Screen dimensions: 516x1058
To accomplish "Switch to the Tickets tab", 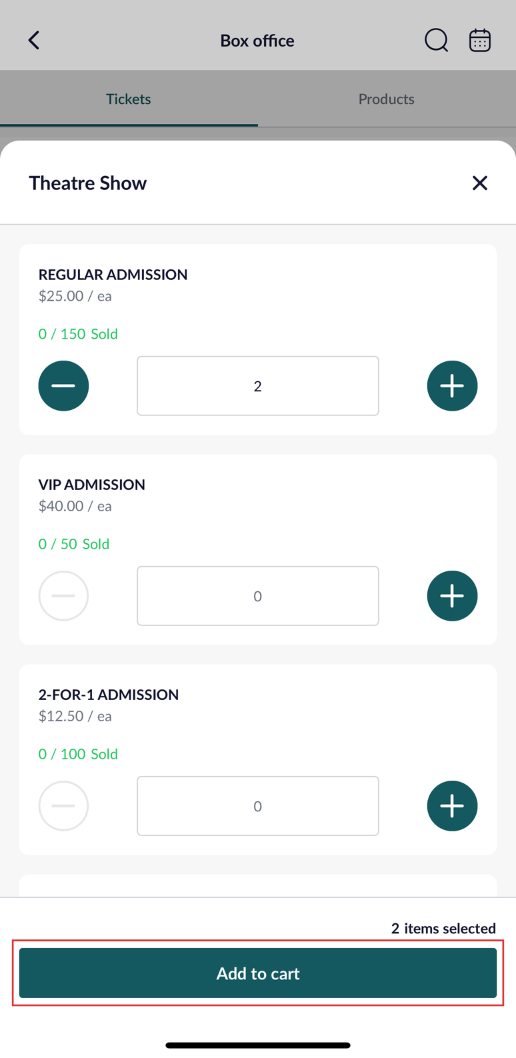I will pyautogui.click(x=129, y=99).
